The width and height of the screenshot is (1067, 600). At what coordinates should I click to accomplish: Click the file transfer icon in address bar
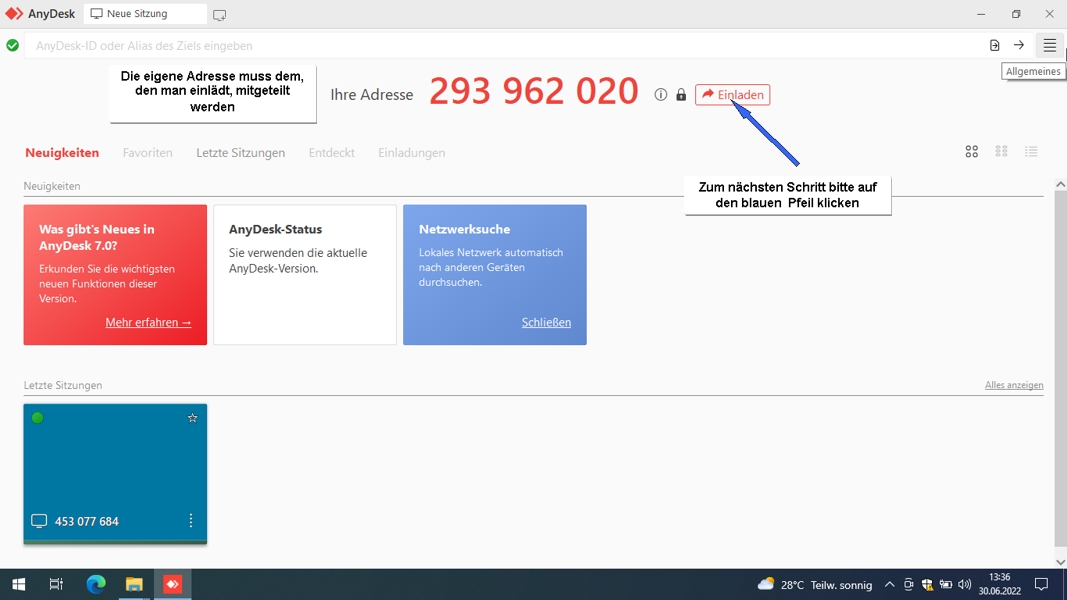click(994, 45)
